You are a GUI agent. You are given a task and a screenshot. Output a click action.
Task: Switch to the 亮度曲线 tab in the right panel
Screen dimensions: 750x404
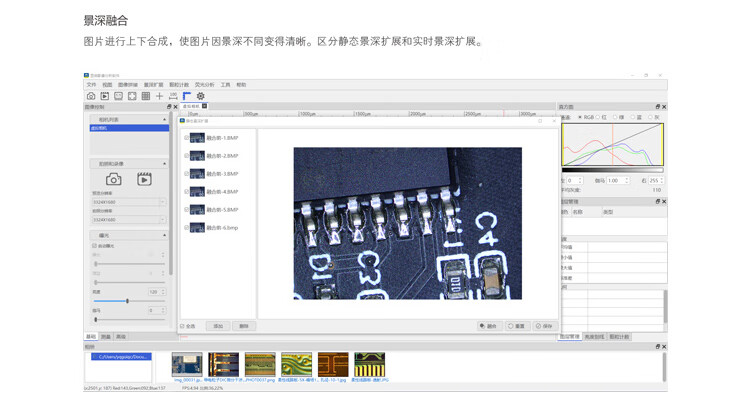[x=595, y=337]
